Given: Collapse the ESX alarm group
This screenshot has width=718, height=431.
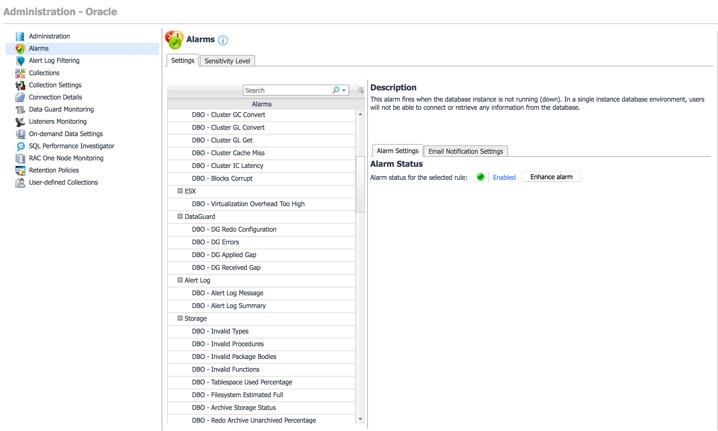Looking at the screenshot, I should pos(180,191).
